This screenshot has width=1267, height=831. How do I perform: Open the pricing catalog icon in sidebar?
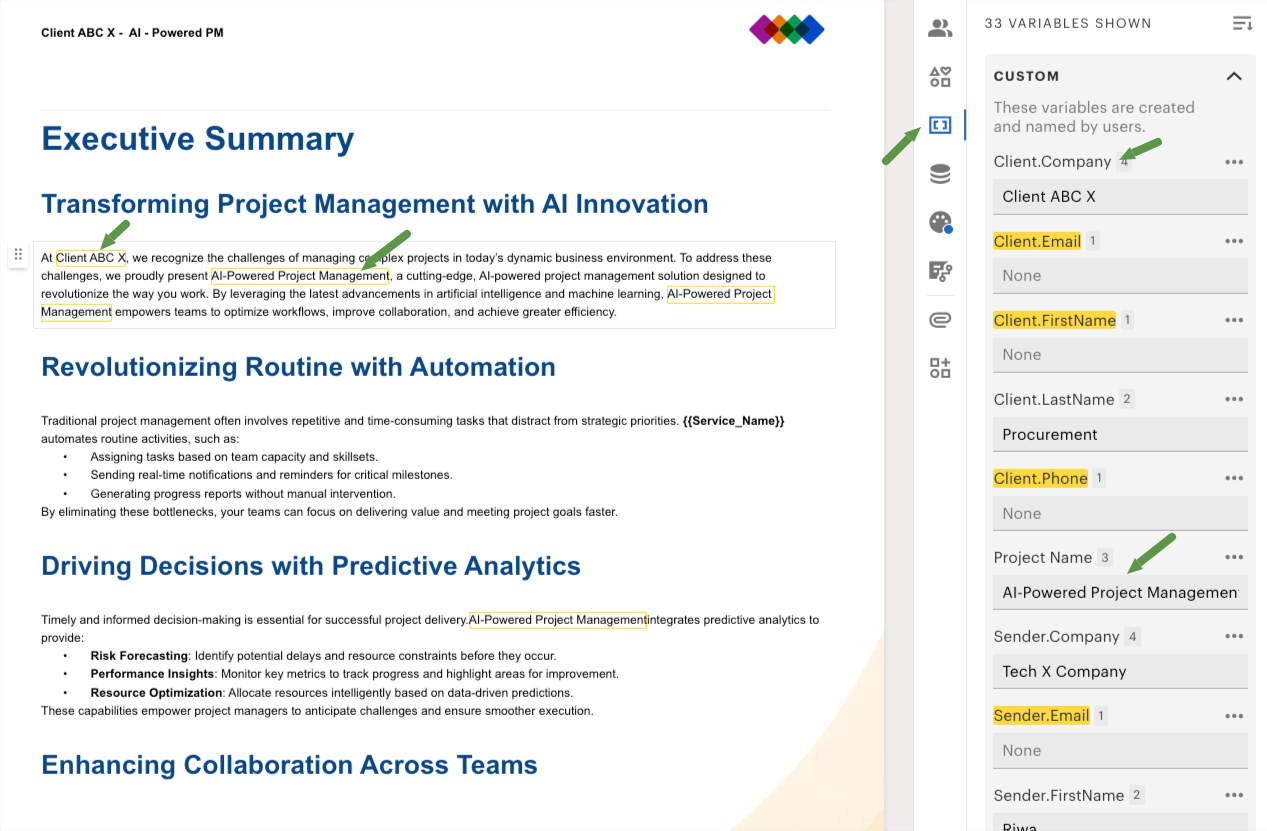[940, 271]
